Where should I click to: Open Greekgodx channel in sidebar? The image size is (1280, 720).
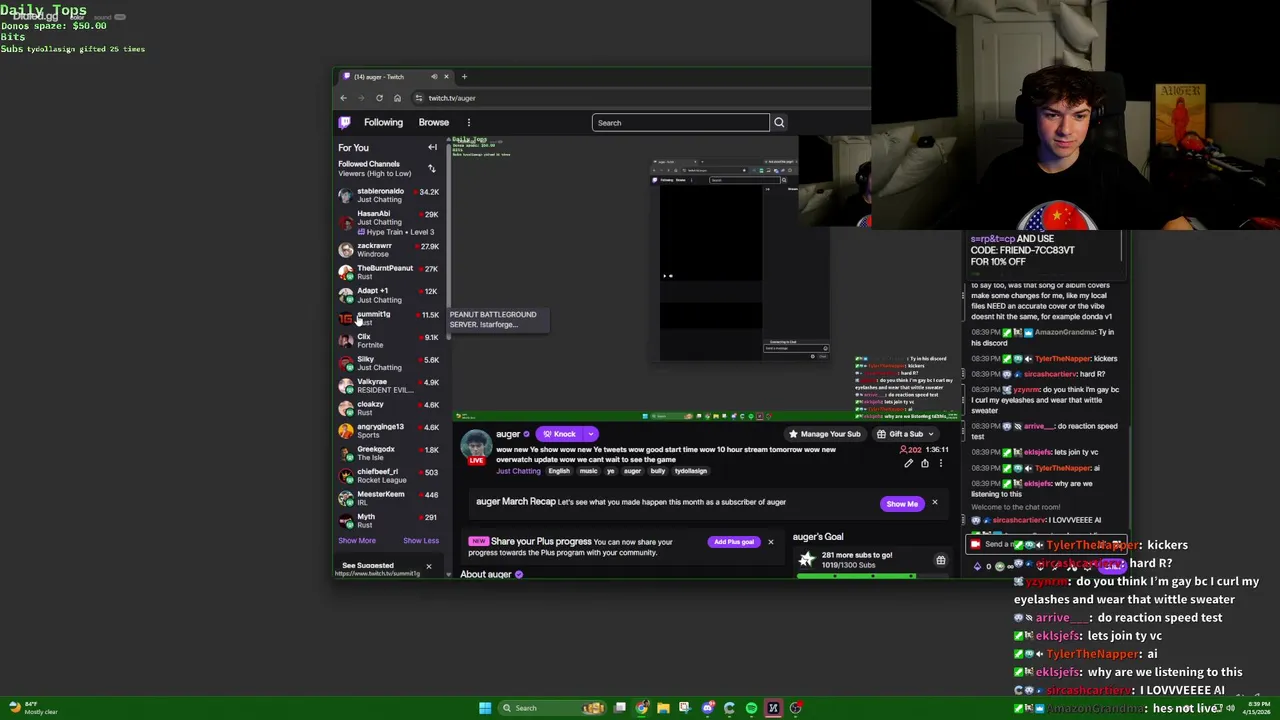coord(389,453)
